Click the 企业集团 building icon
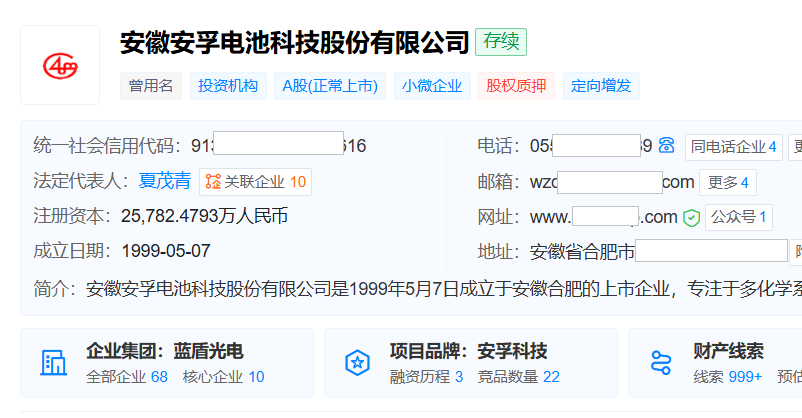This screenshot has height=418, width=802. coord(53,362)
